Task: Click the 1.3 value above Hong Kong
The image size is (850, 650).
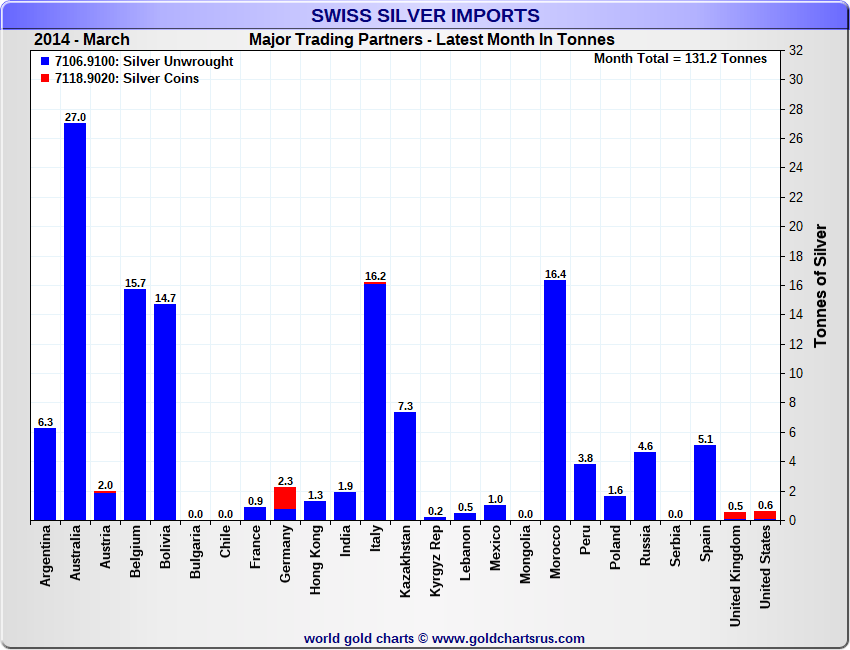Action: (315, 495)
